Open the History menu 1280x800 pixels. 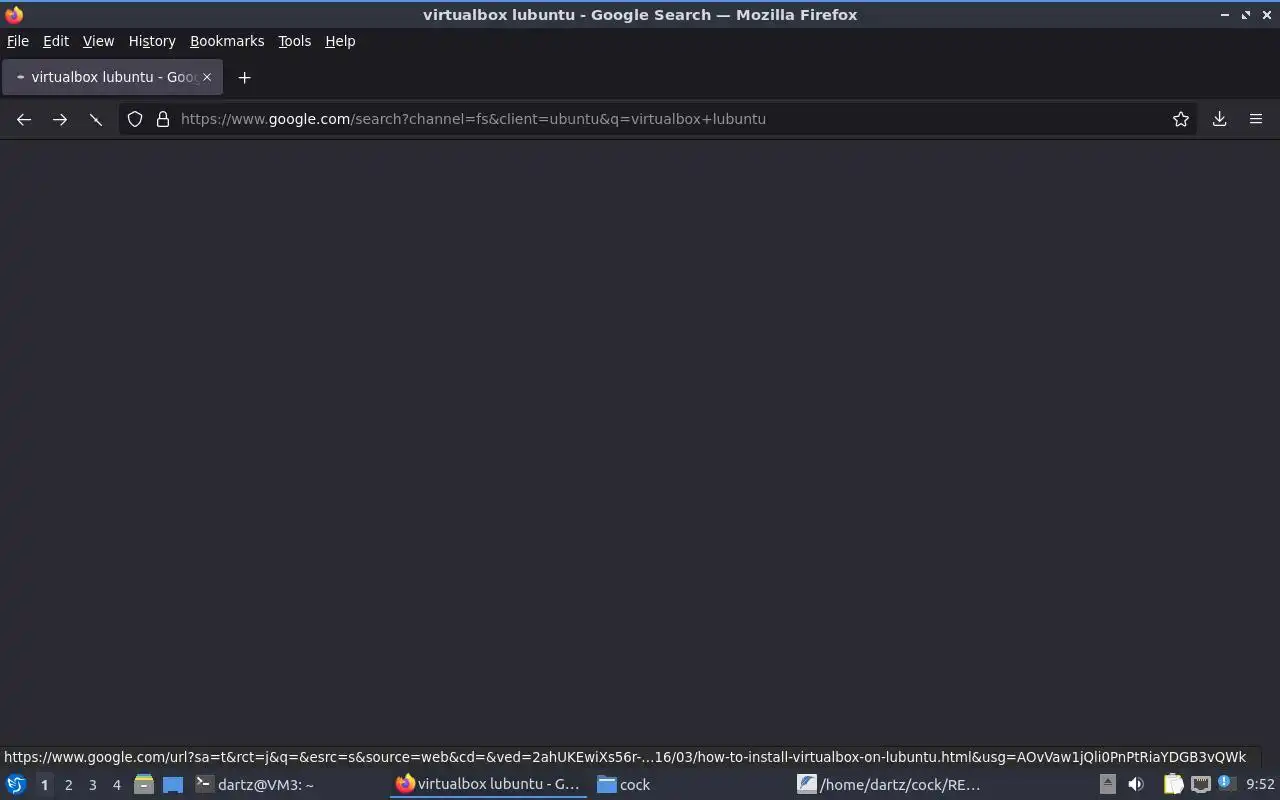[152, 41]
